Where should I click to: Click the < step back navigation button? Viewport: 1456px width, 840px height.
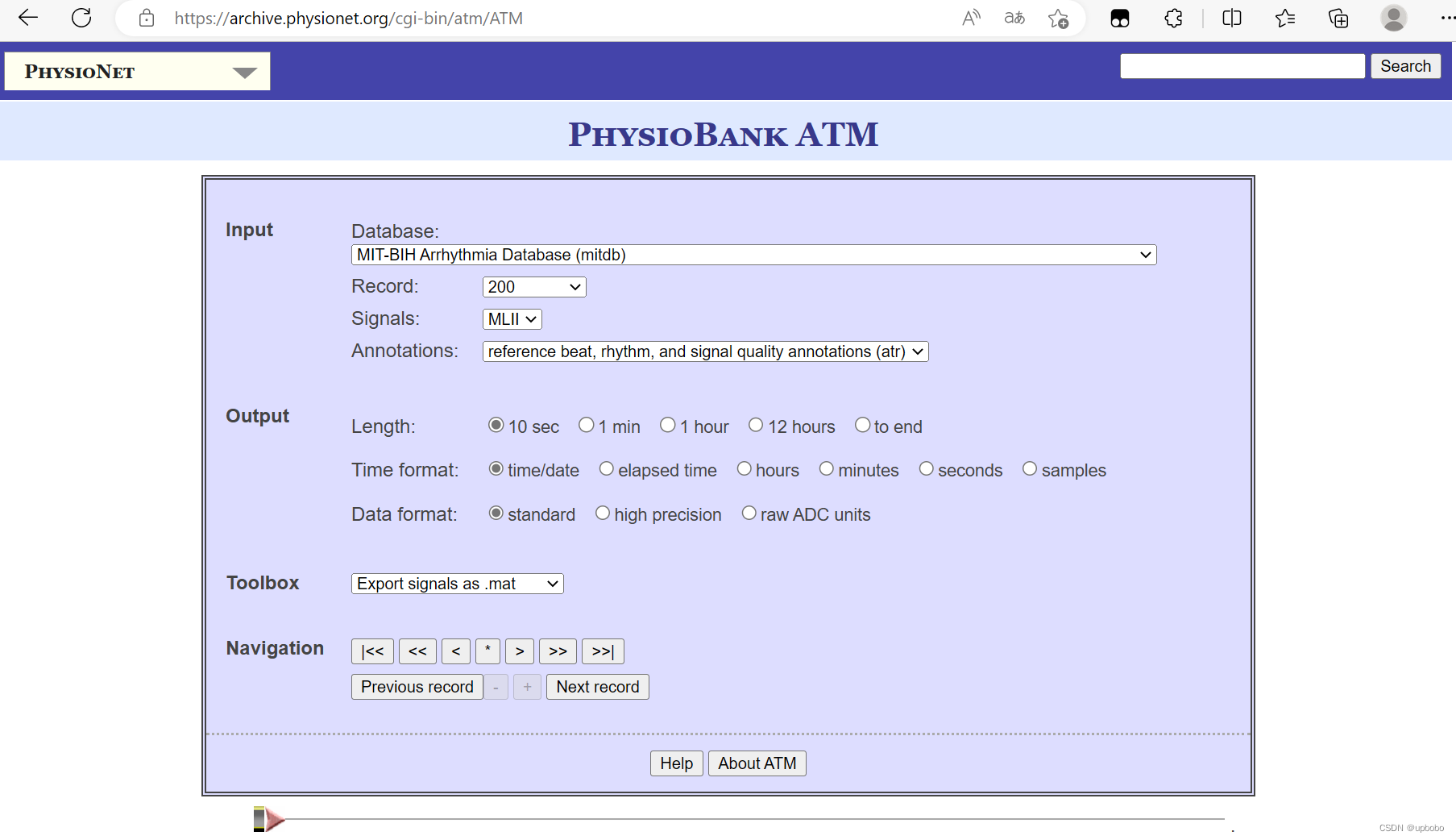(x=456, y=651)
